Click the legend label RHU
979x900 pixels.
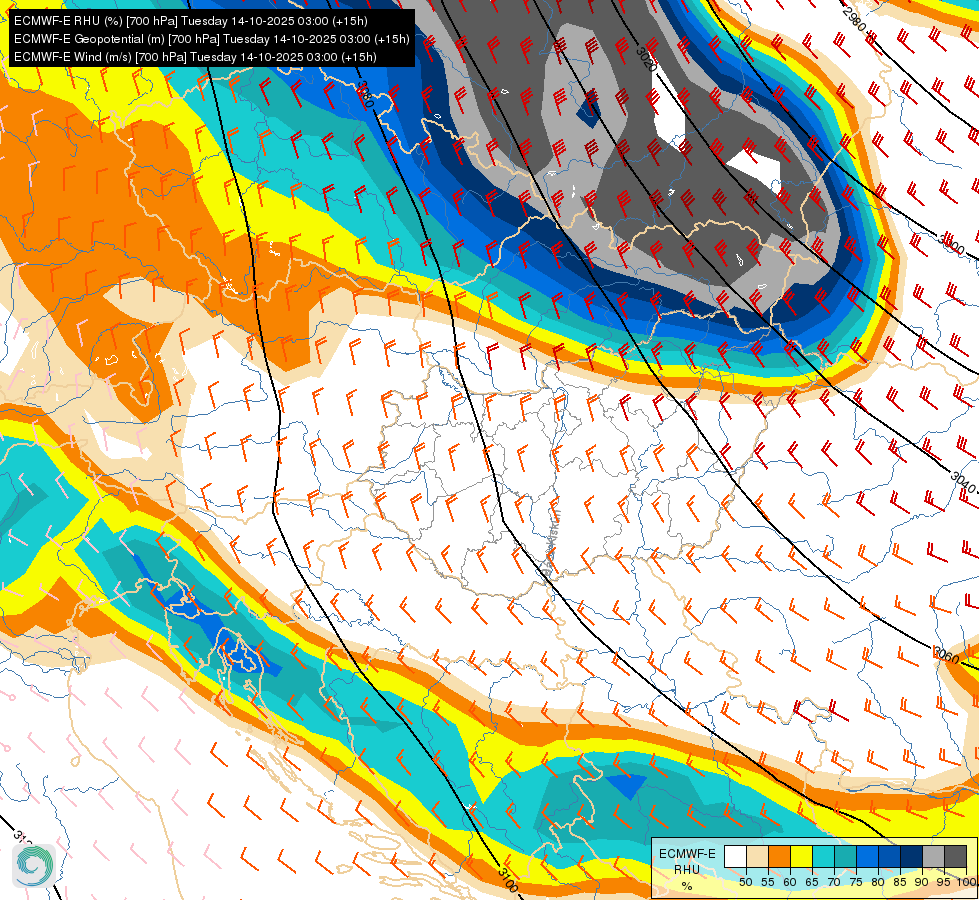tap(687, 869)
